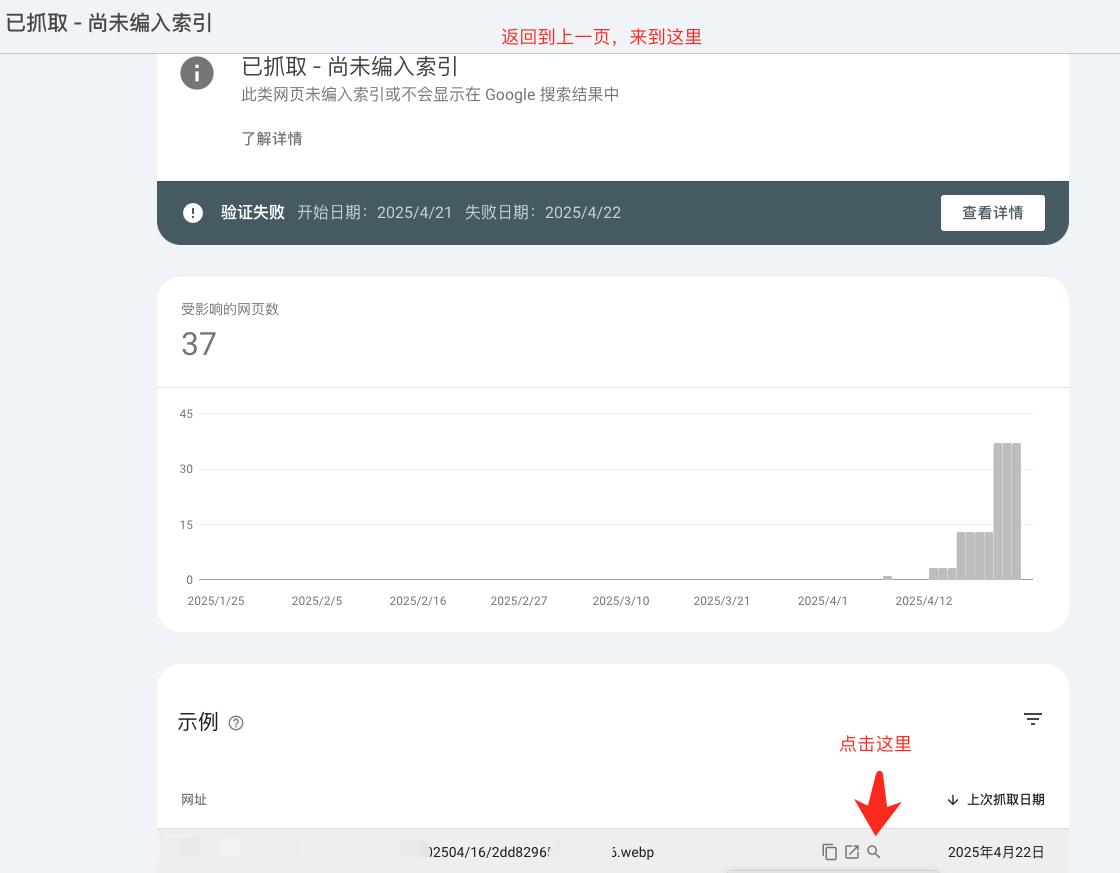Click the top bar title 已抓取 - 尚未编入索引
This screenshot has width=1120, height=873.
click(109, 23)
